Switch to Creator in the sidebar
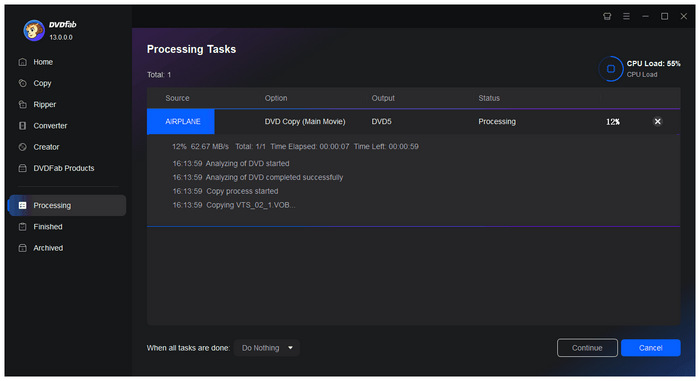This screenshot has height=381, width=700. point(46,147)
